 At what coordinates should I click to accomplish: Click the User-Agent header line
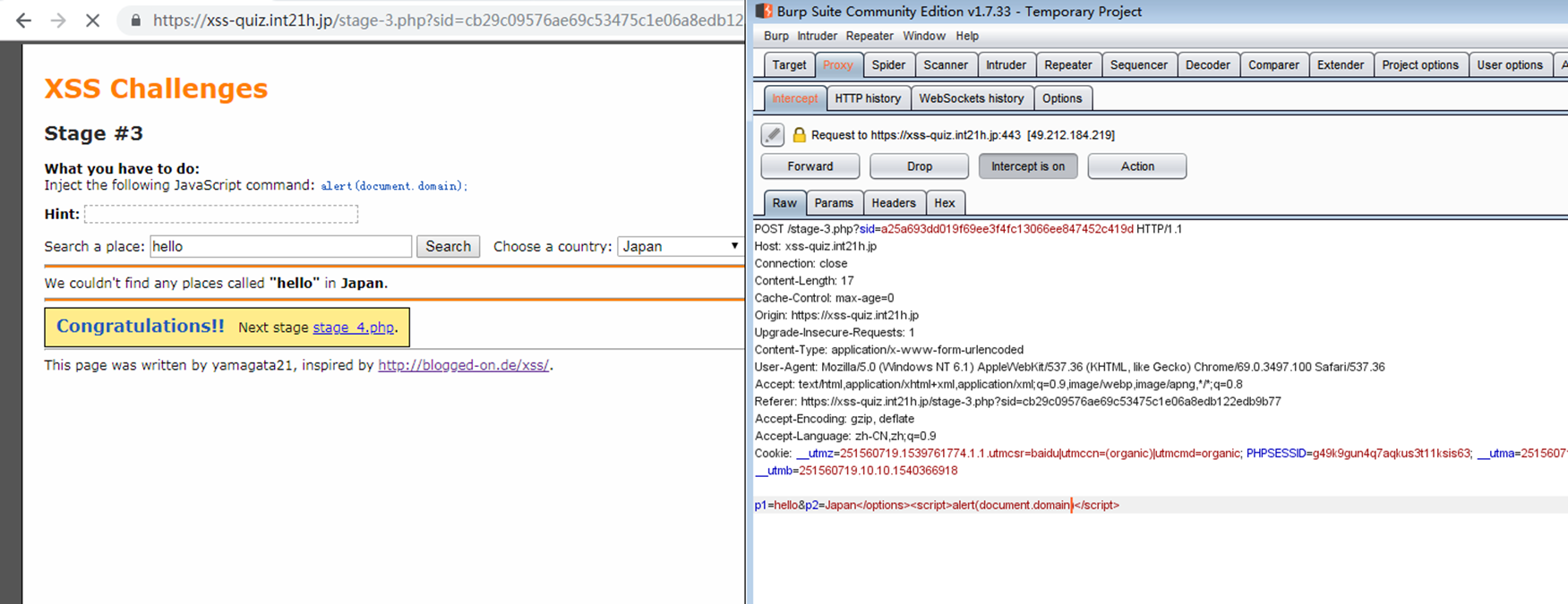click(x=1070, y=367)
